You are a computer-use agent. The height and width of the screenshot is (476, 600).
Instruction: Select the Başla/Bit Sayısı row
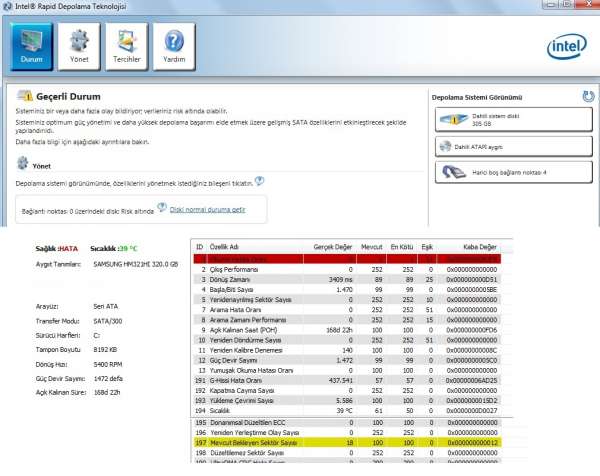[x=347, y=290]
